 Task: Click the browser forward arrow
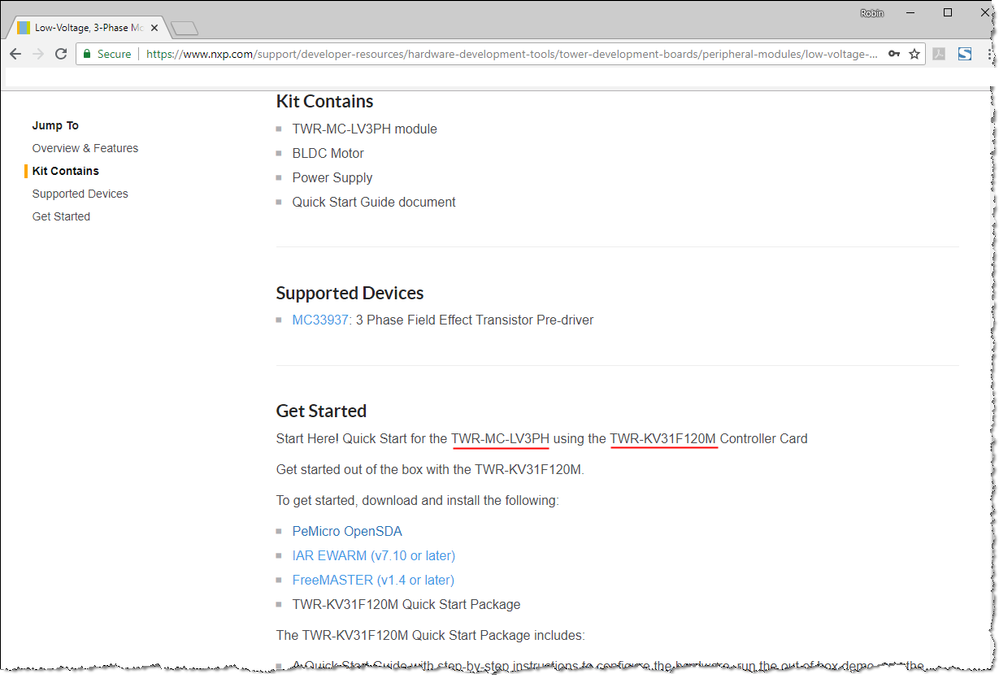pos(38,54)
